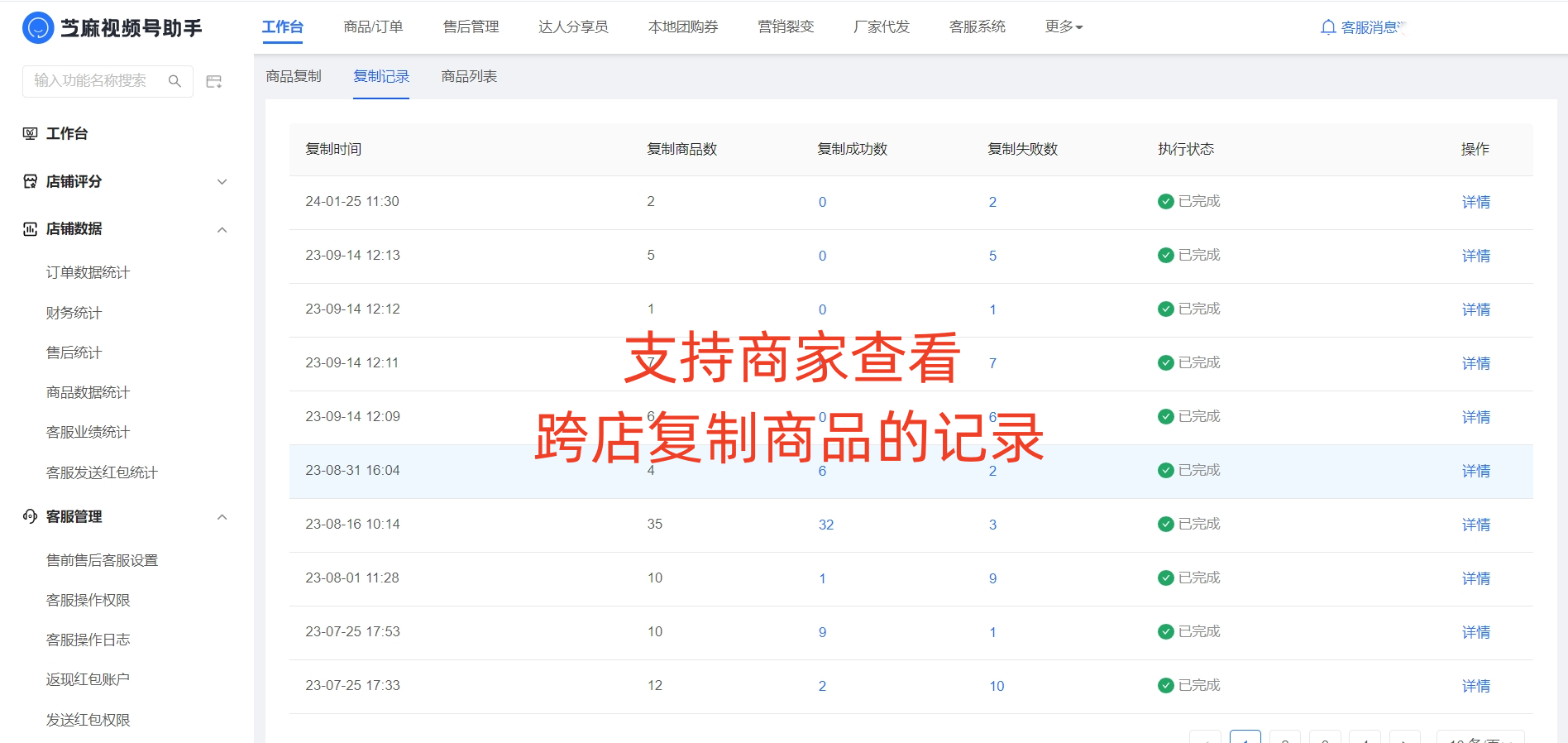1568x743 pixels.
Task: Open the 售后管理 top menu
Action: [471, 27]
